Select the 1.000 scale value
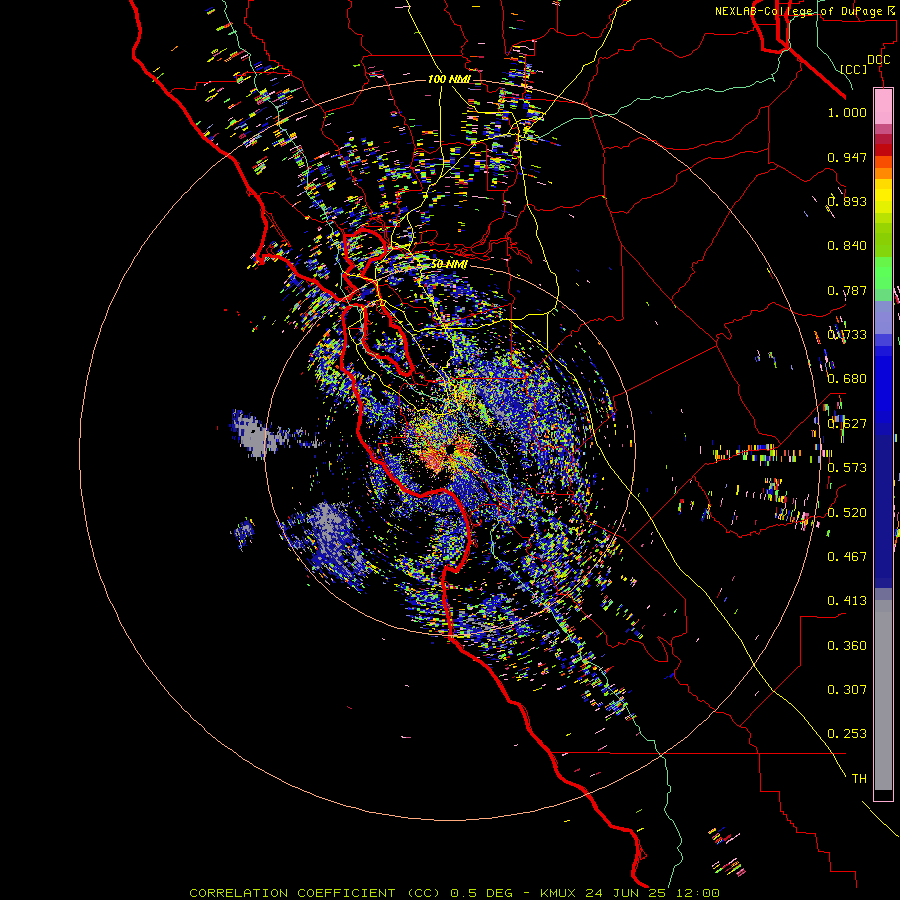Image resolution: width=900 pixels, height=900 pixels. click(x=847, y=112)
